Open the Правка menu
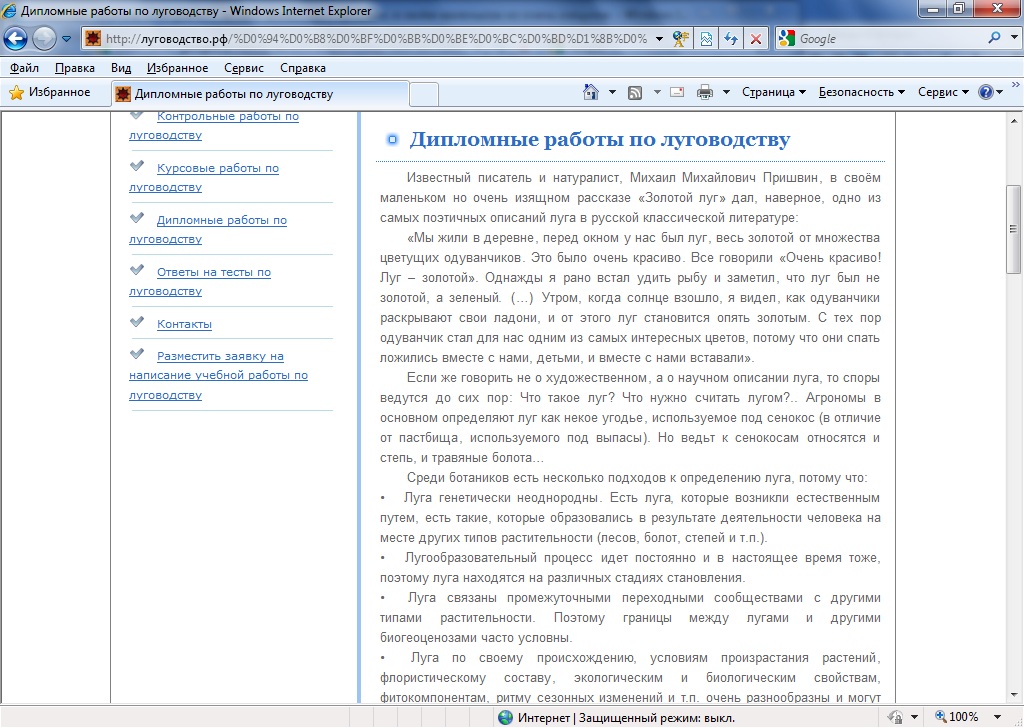This screenshot has width=1024, height=728. coord(74,68)
